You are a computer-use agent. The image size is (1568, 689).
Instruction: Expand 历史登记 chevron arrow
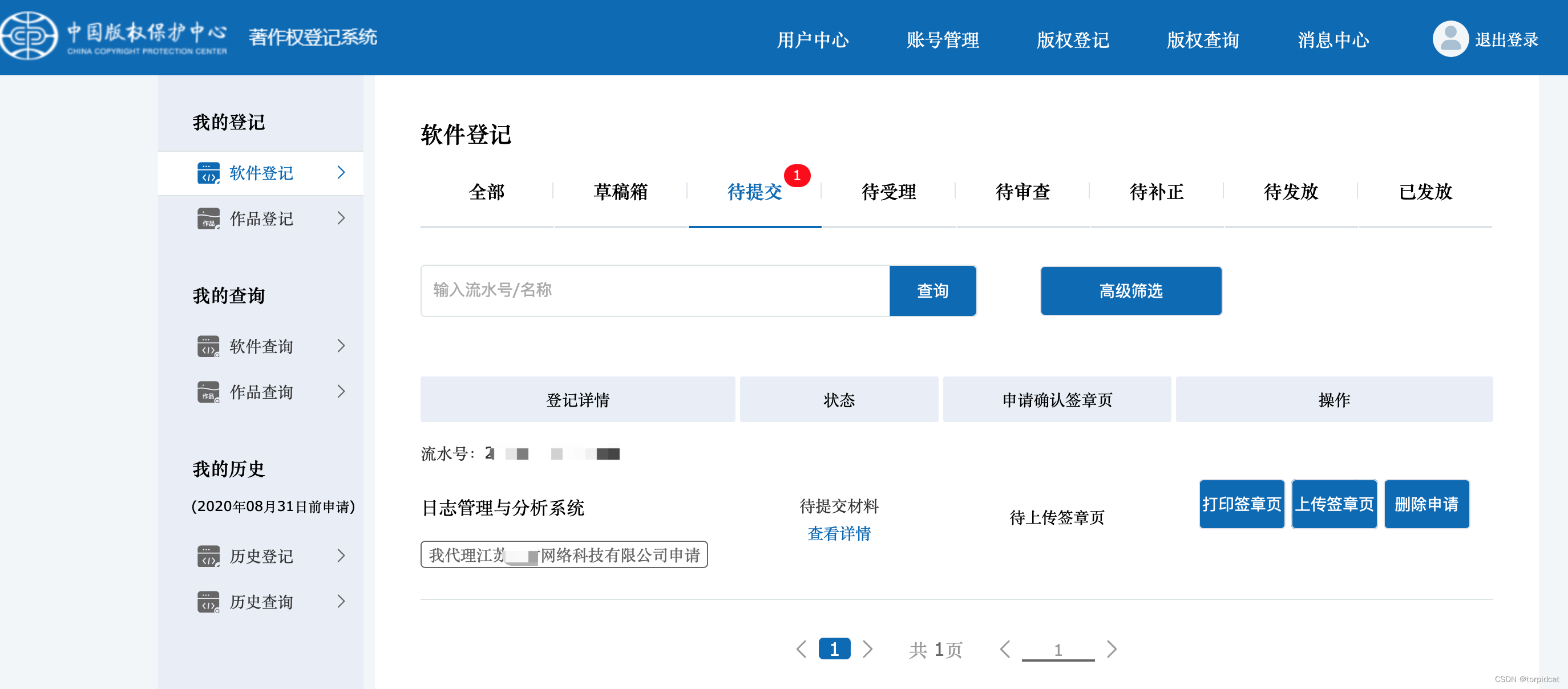click(x=341, y=556)
